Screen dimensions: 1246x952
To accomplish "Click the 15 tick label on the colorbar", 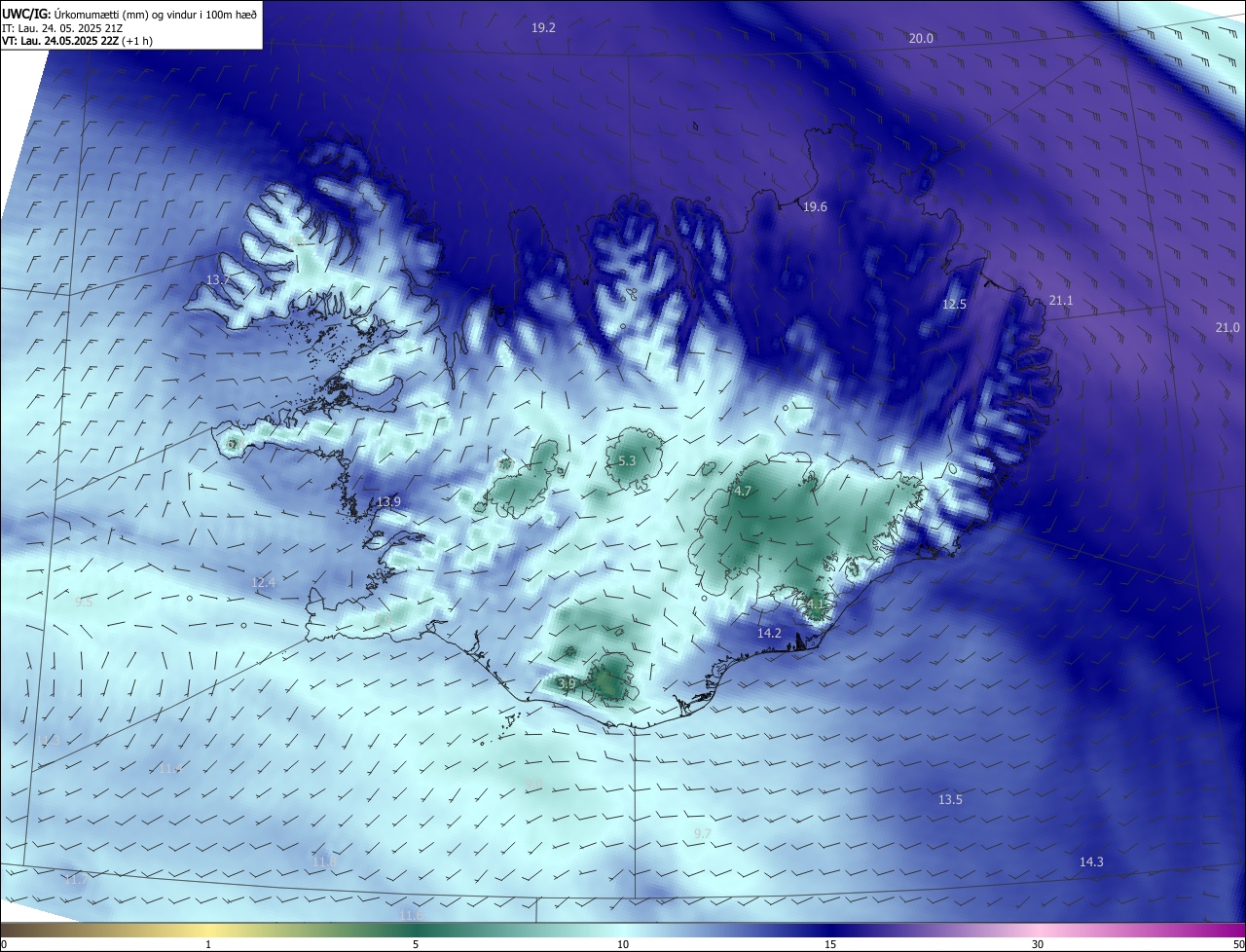I will pos(830,944).
